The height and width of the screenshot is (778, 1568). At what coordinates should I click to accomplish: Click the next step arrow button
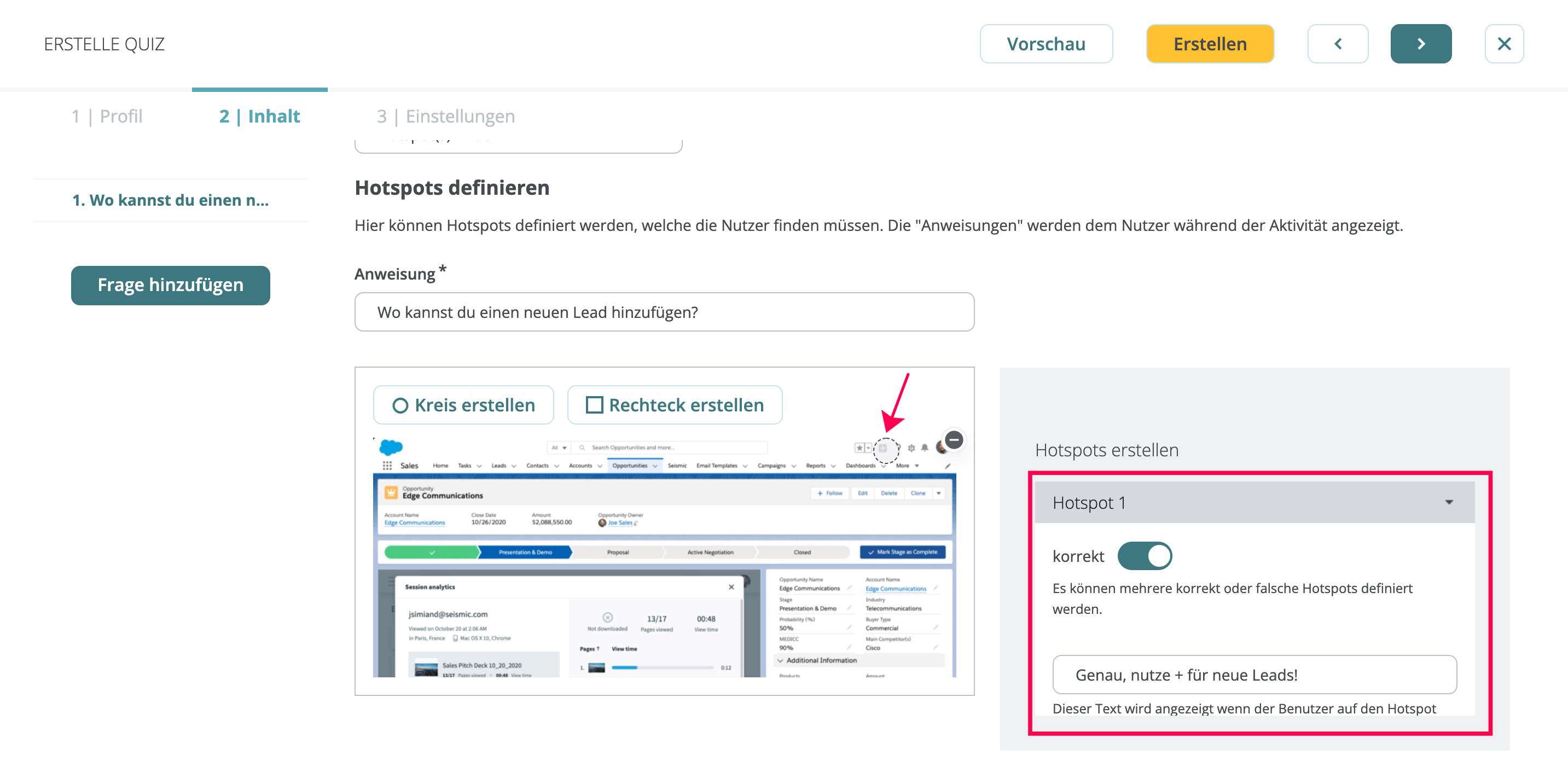coord(1420,44)
